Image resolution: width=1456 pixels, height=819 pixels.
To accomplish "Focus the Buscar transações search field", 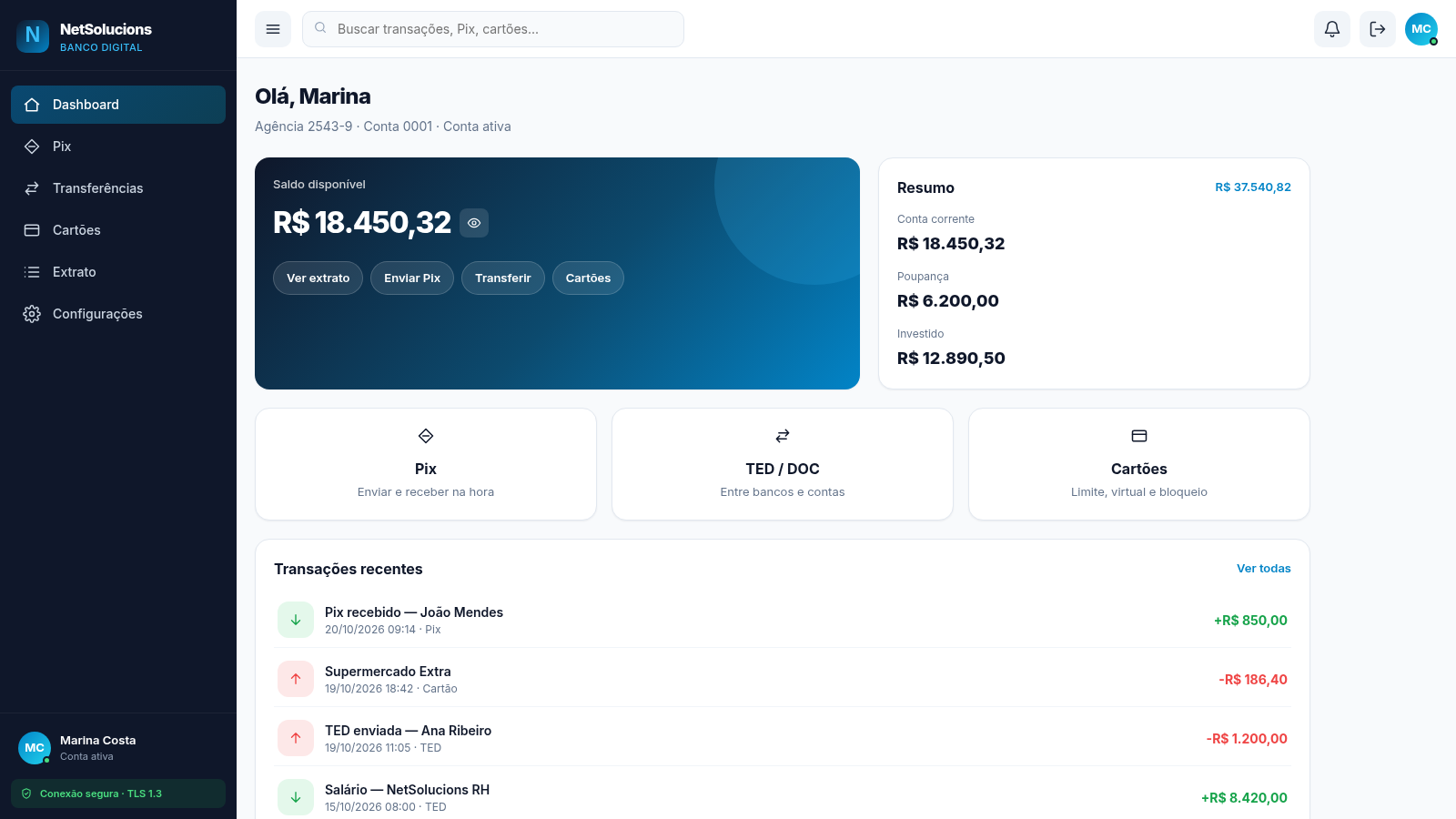I will 493,29.
